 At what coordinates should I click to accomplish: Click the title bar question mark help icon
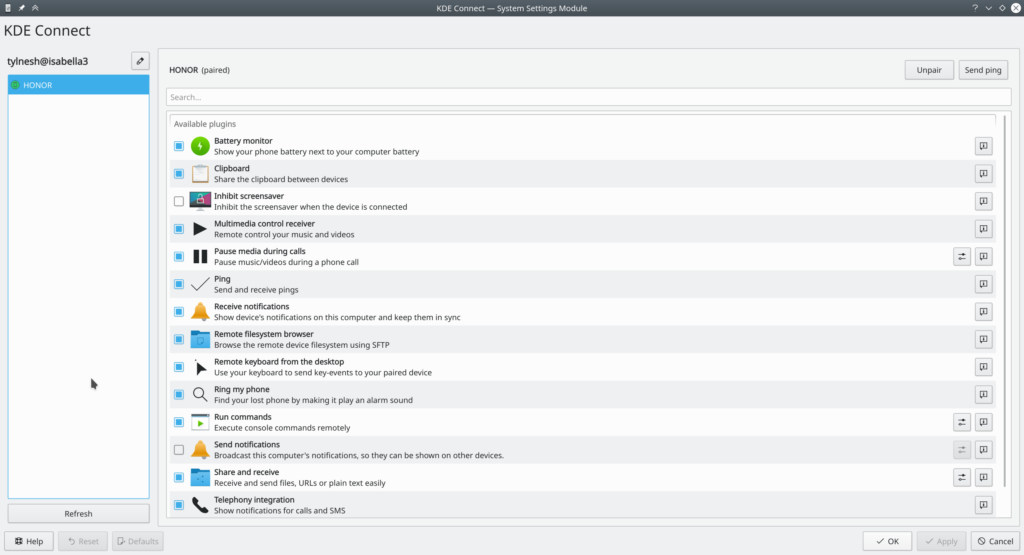975,8
